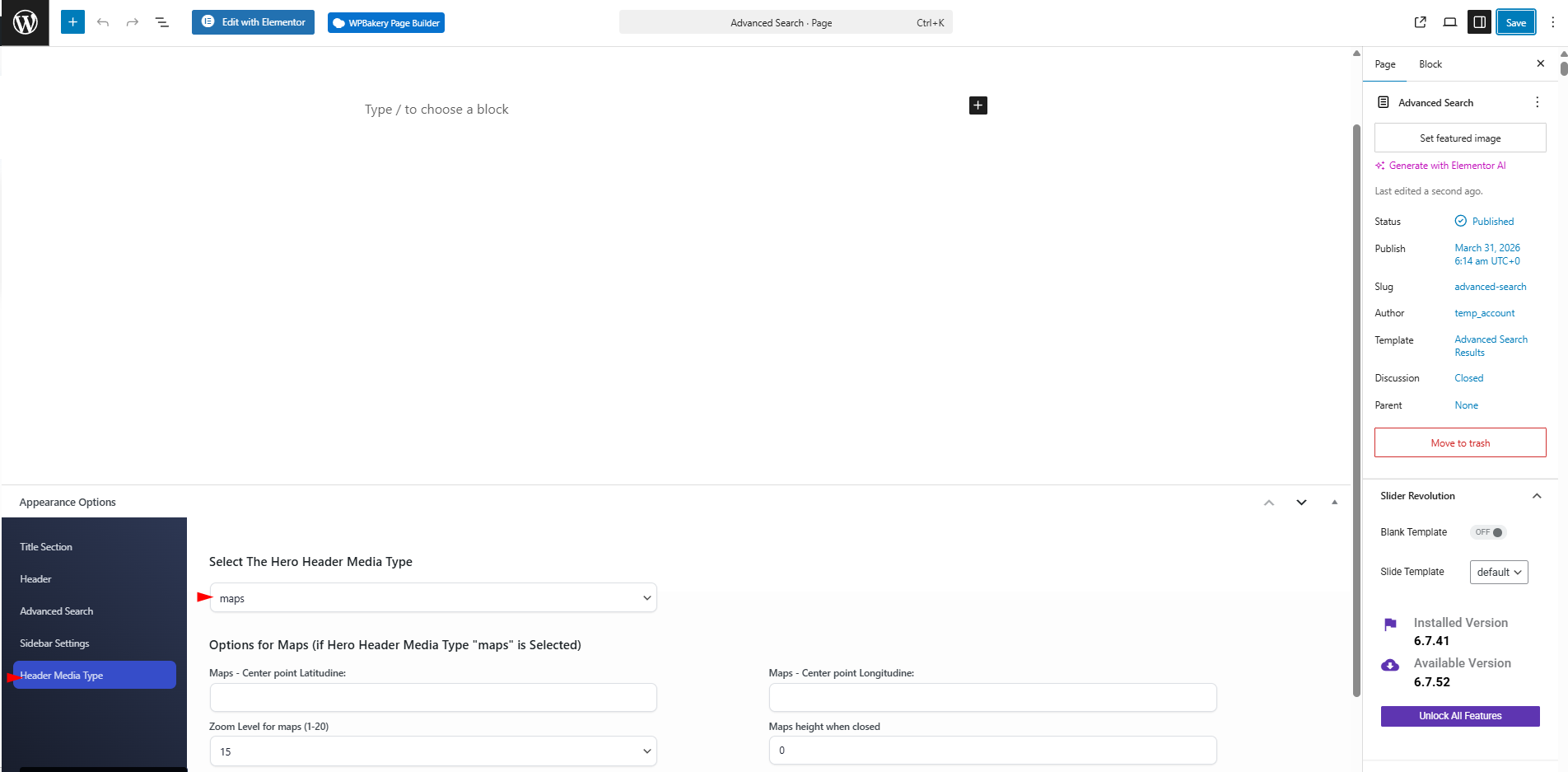Toggle the Blank Template switch
The width and height of the screenshot is (1568, 772).
pos(1489,532)
